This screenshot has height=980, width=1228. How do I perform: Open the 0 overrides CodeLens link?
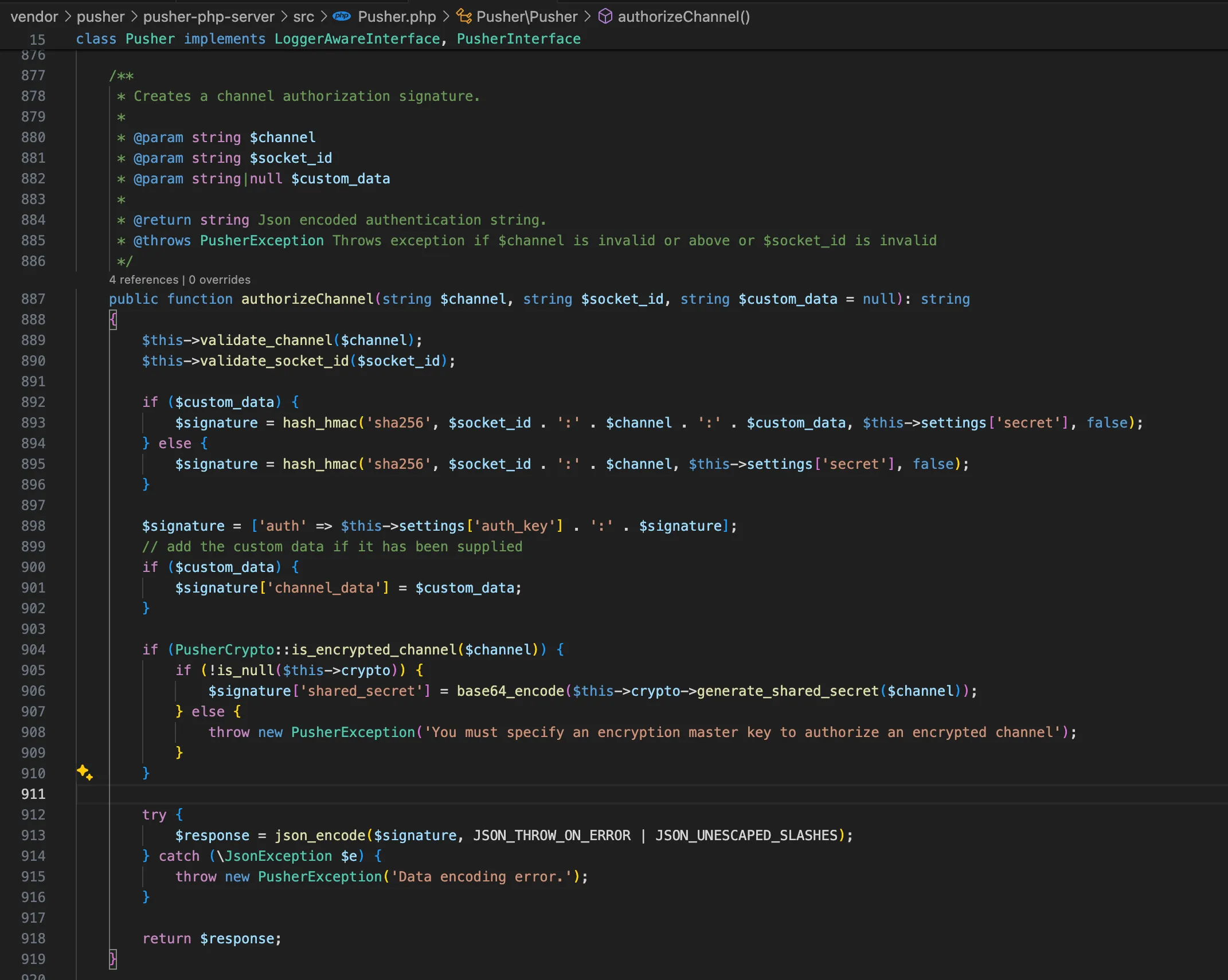coord(219,280)
